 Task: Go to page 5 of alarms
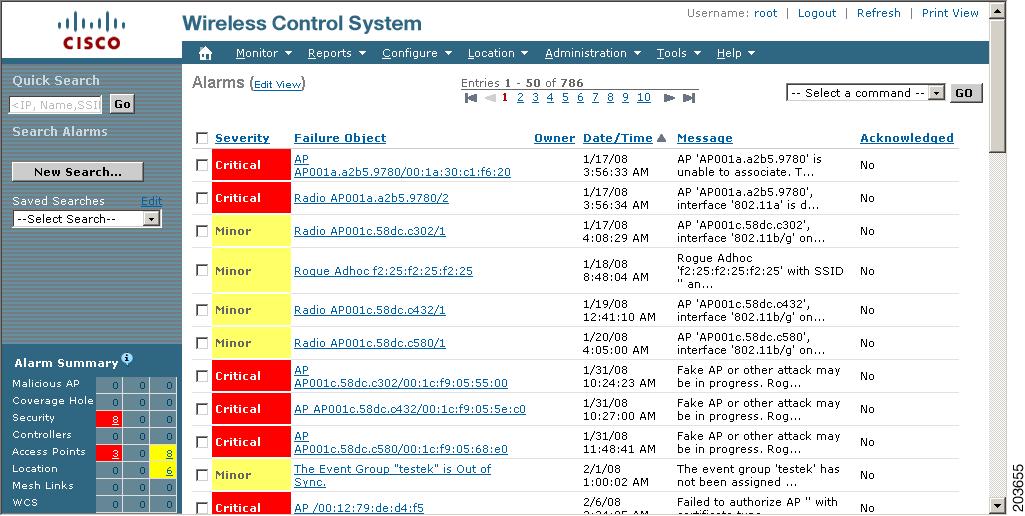click(x=565, y=97)
